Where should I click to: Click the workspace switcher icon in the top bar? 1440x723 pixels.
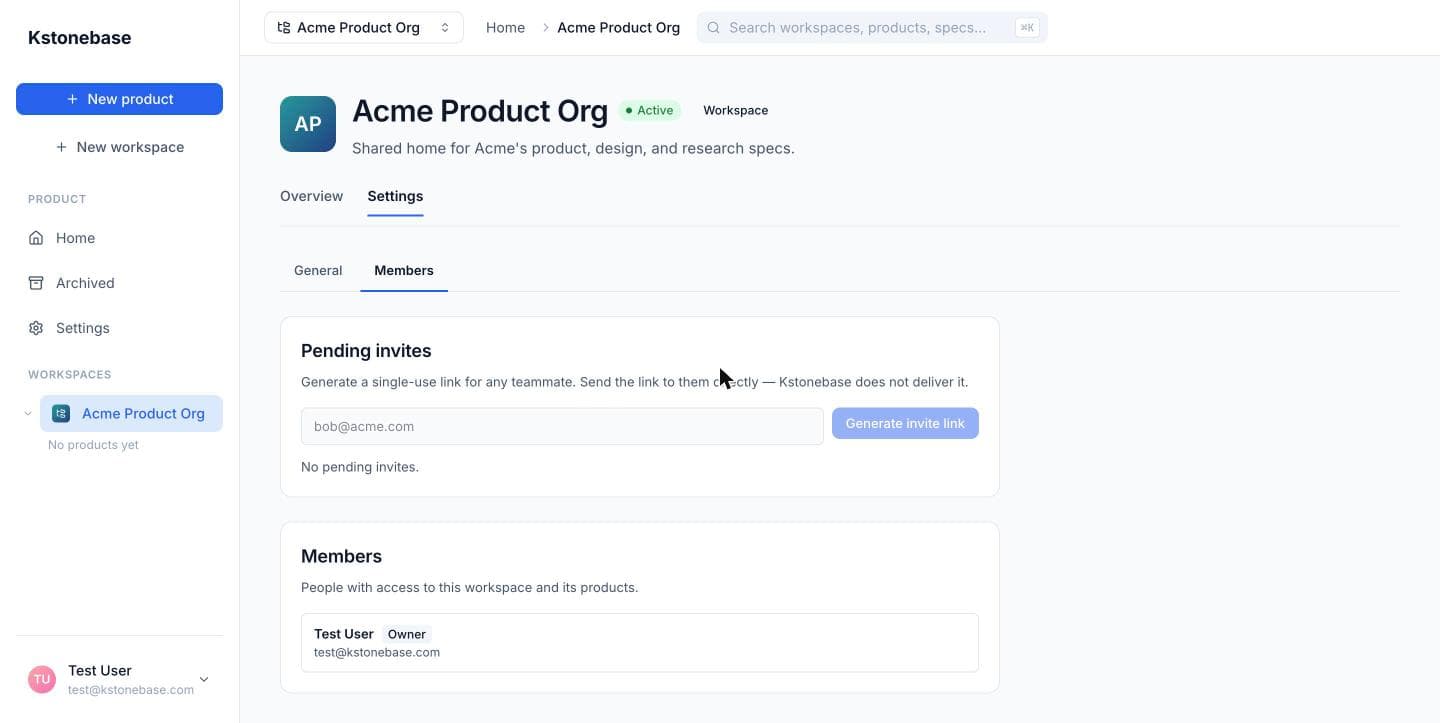click(284, 28)
